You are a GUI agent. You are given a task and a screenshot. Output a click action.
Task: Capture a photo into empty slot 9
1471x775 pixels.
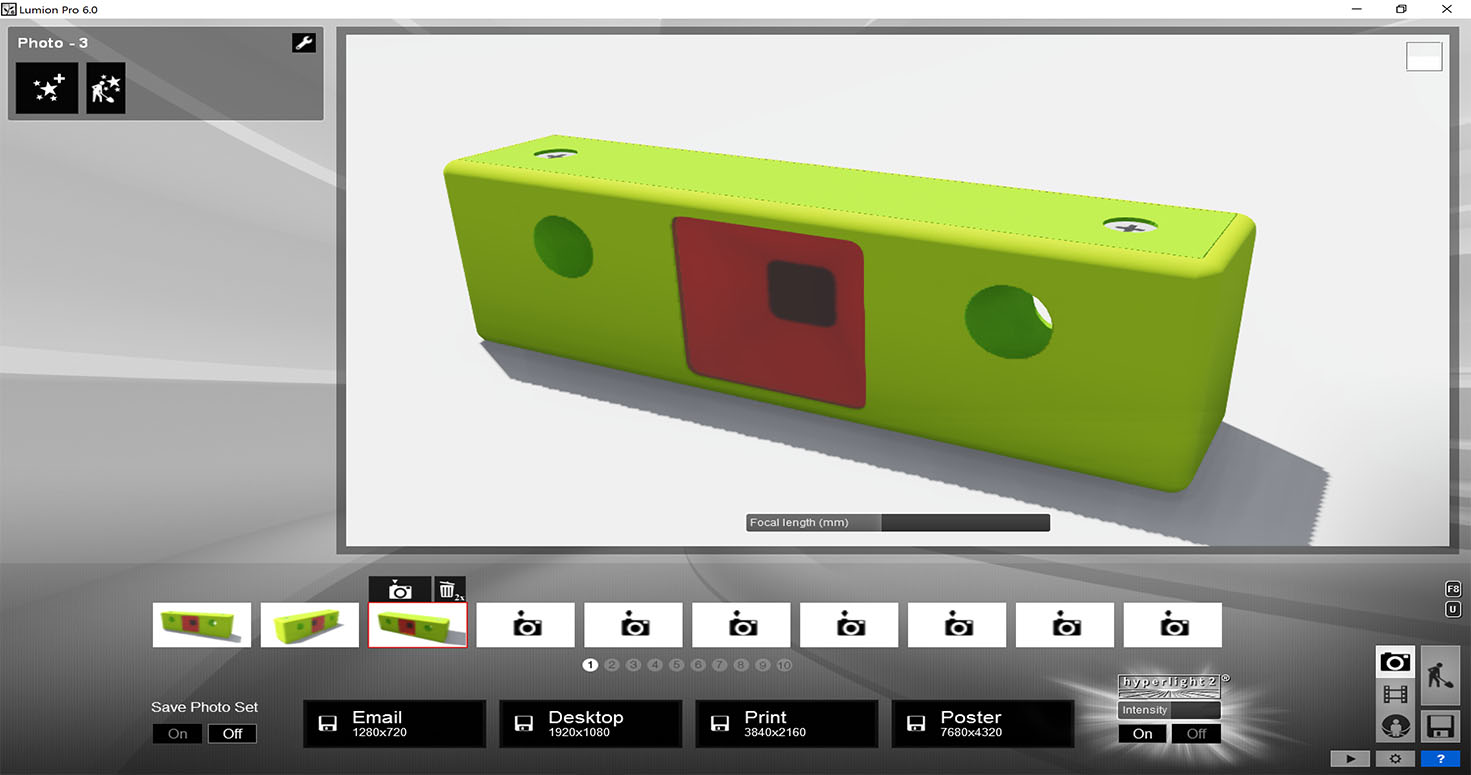click(1066, 625)
